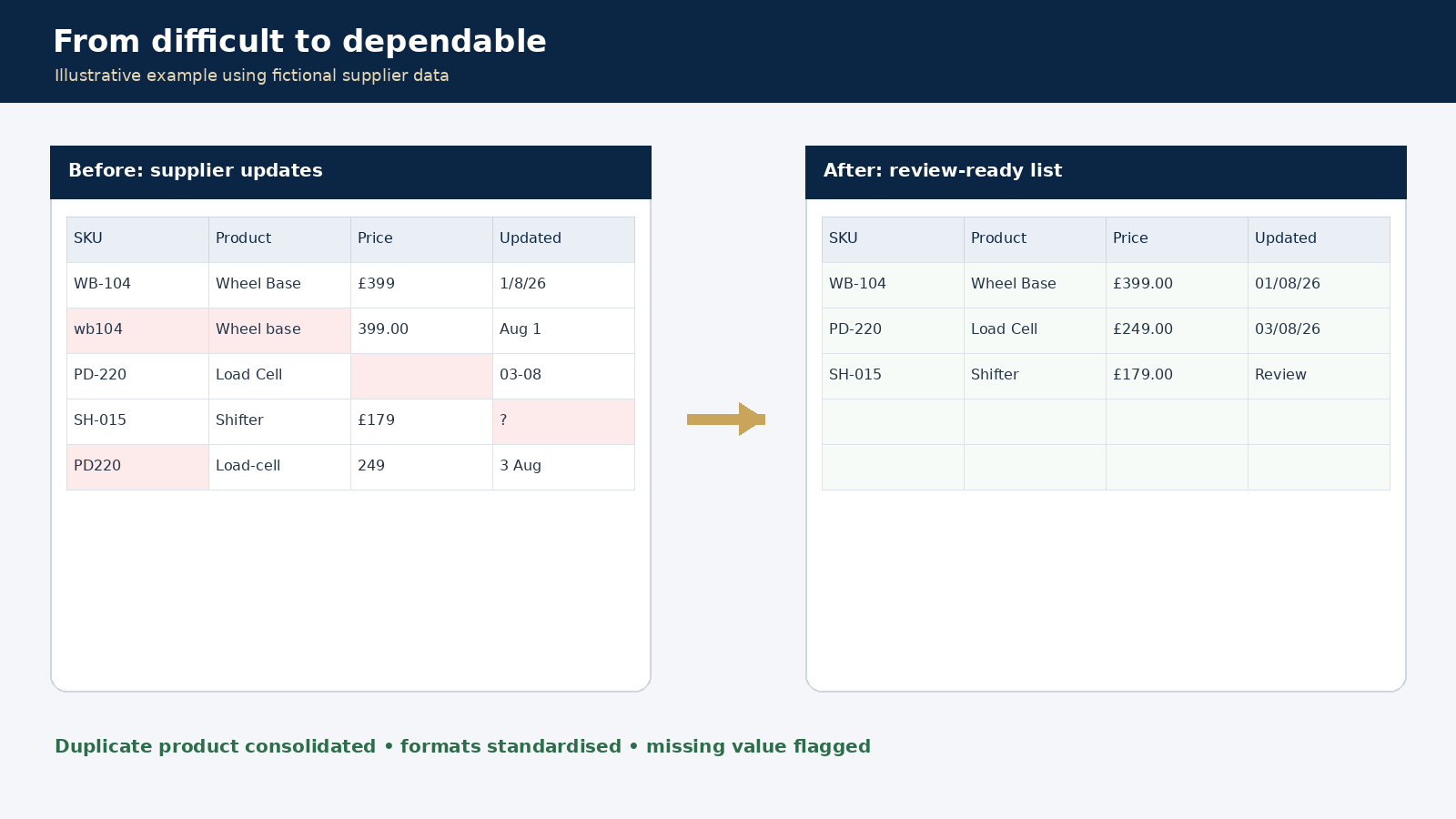
Task: Select the 'PD220' SKU cell
Action: coord(137,467)
